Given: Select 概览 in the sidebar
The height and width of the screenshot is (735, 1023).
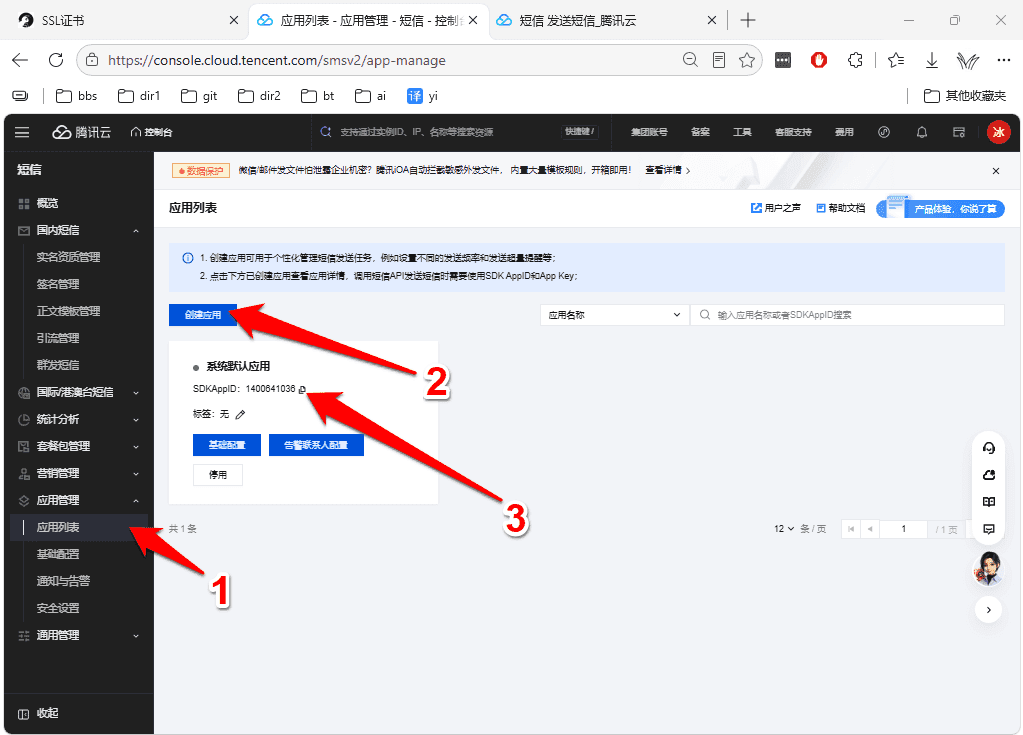Looking at the screenshot, I should (47, 203).
